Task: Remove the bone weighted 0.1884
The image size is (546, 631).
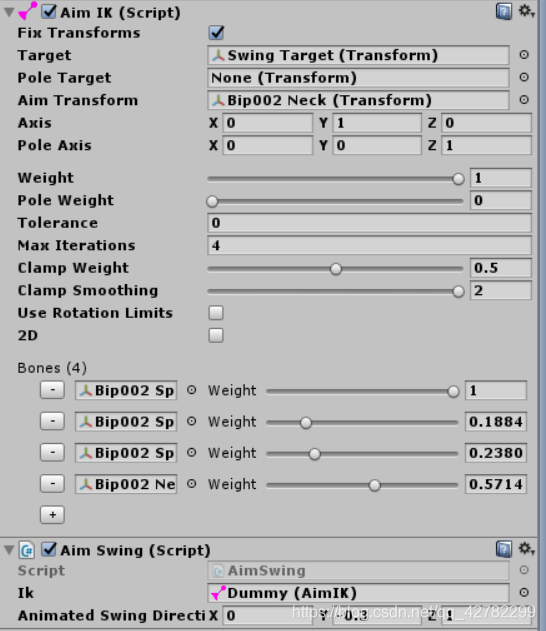Action: click(52, 421)
